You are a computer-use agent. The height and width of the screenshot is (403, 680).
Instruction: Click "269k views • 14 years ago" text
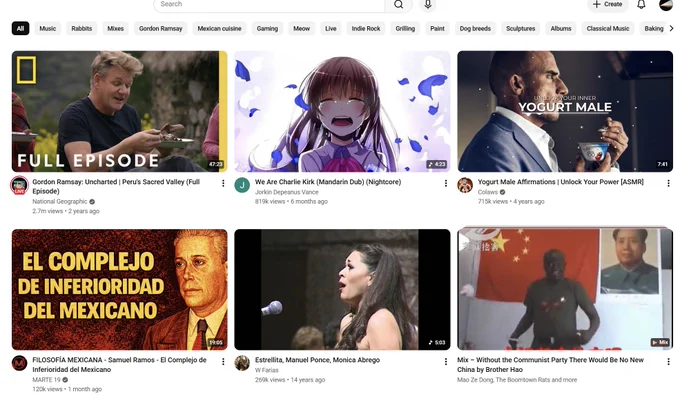point(290,380)
